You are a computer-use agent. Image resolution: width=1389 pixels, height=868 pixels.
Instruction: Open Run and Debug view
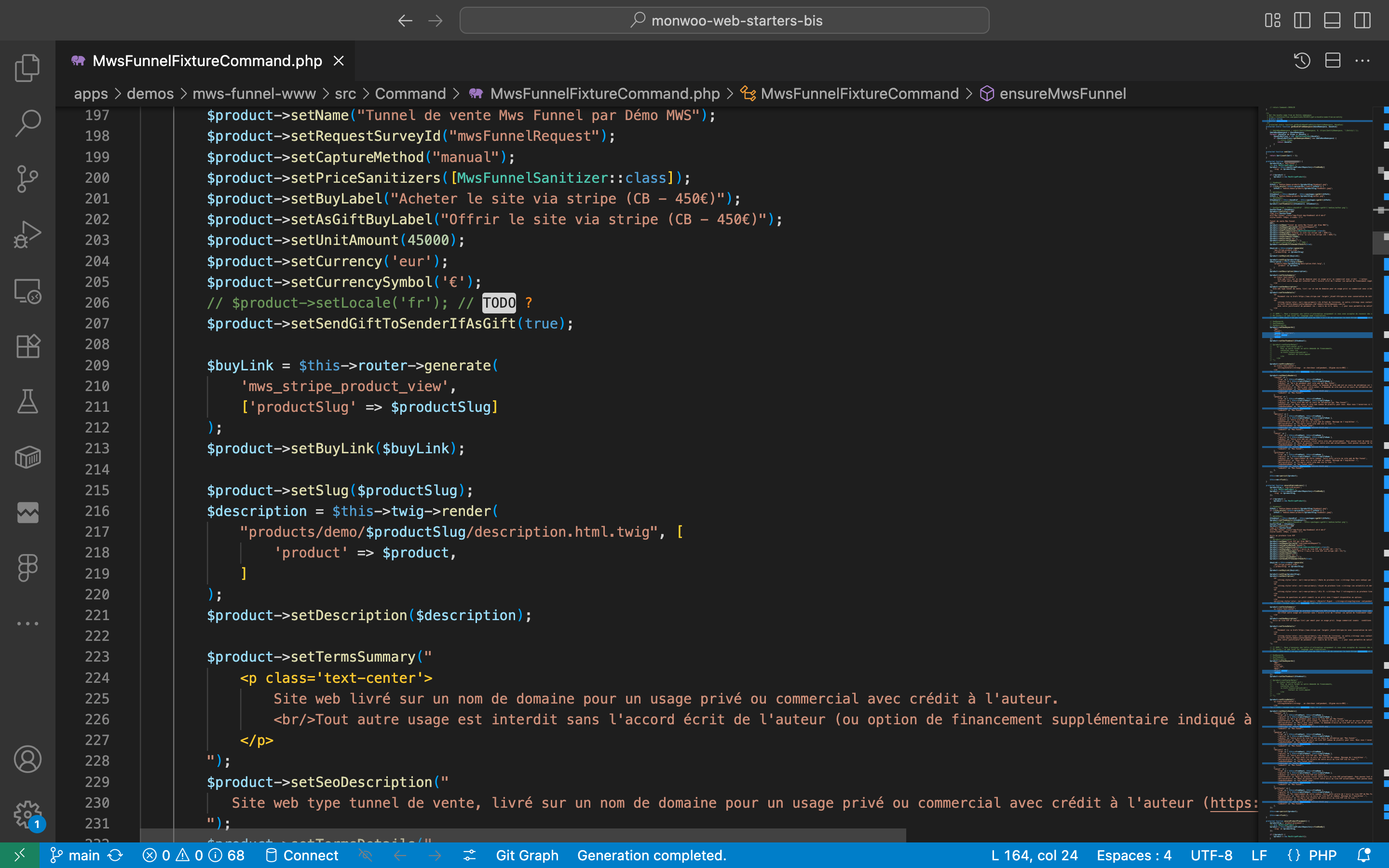(x=27, y=235)
